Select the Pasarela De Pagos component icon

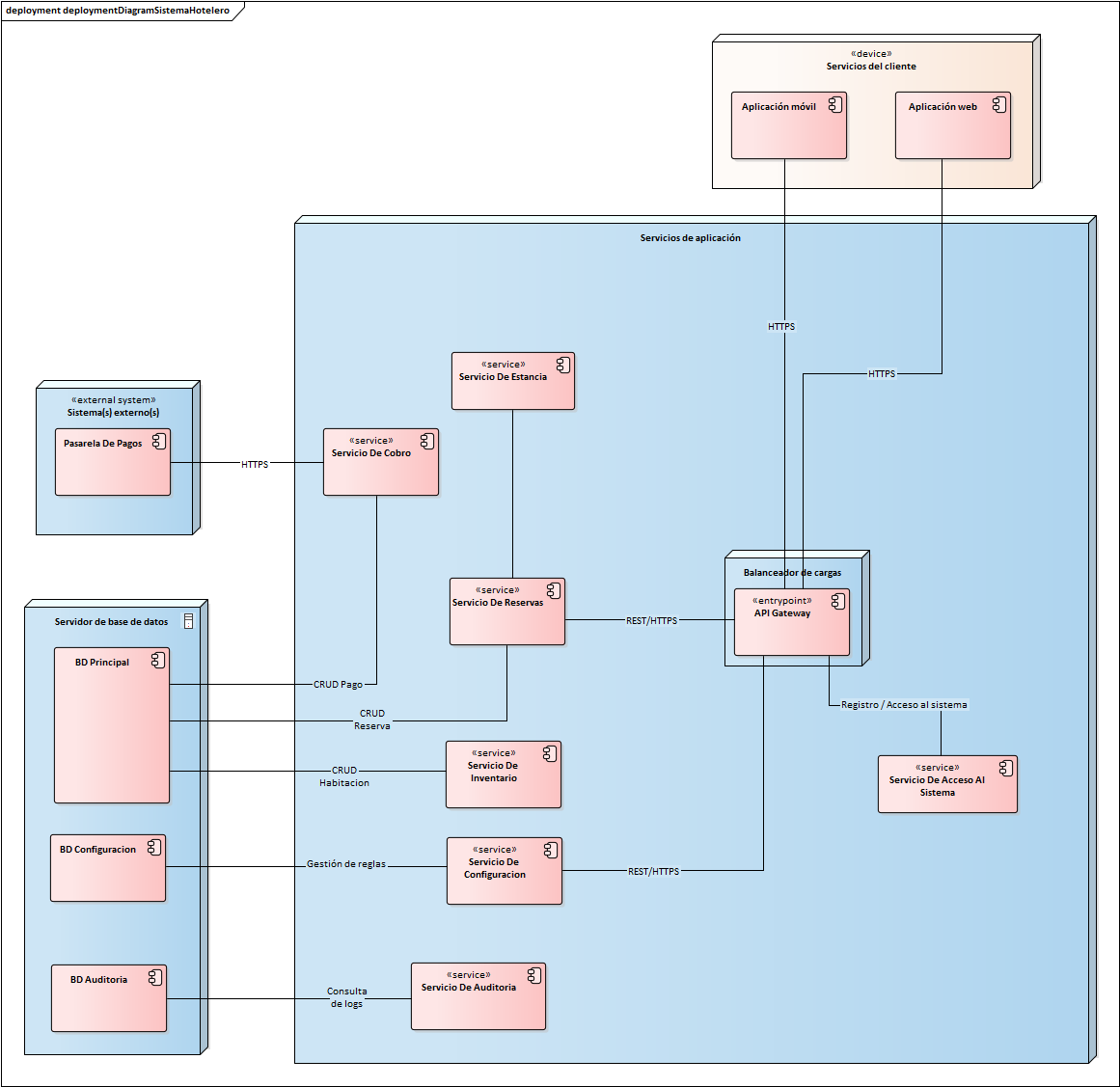coord(160,441)
